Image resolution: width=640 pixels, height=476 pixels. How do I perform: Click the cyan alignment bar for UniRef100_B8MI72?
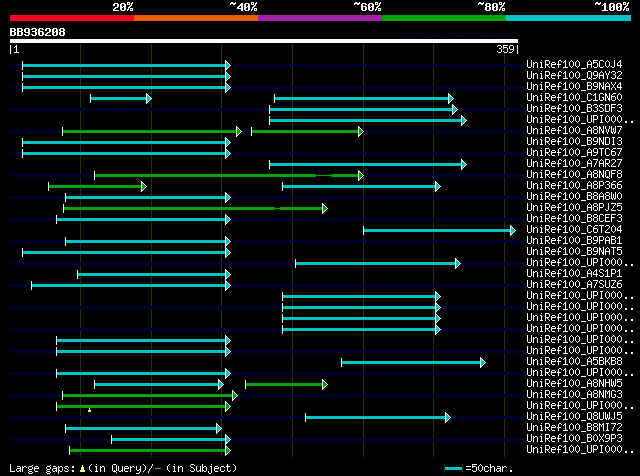pyautogui.click(x=144, y=429)
